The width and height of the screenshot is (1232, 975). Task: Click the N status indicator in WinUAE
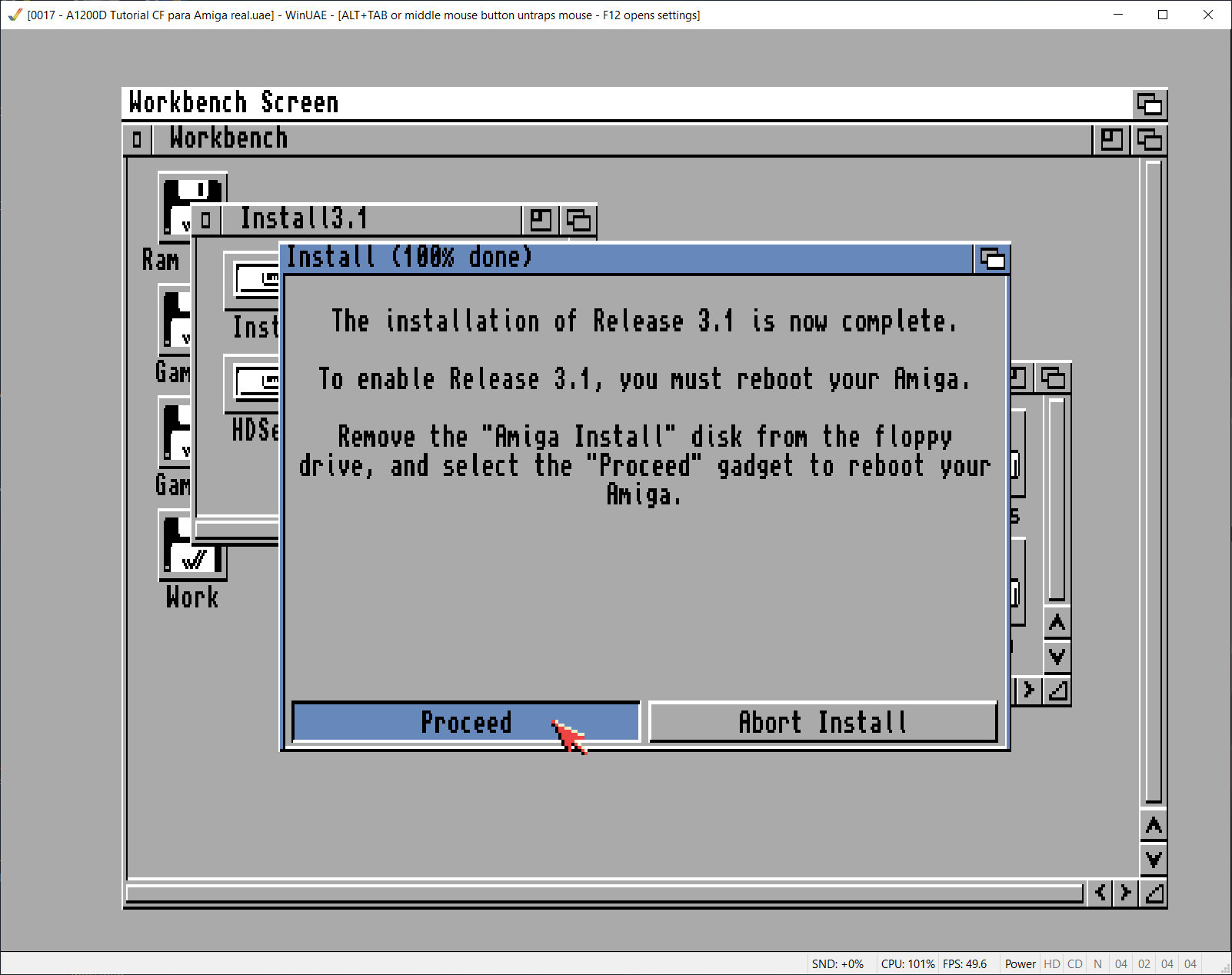coord(1098,964)
